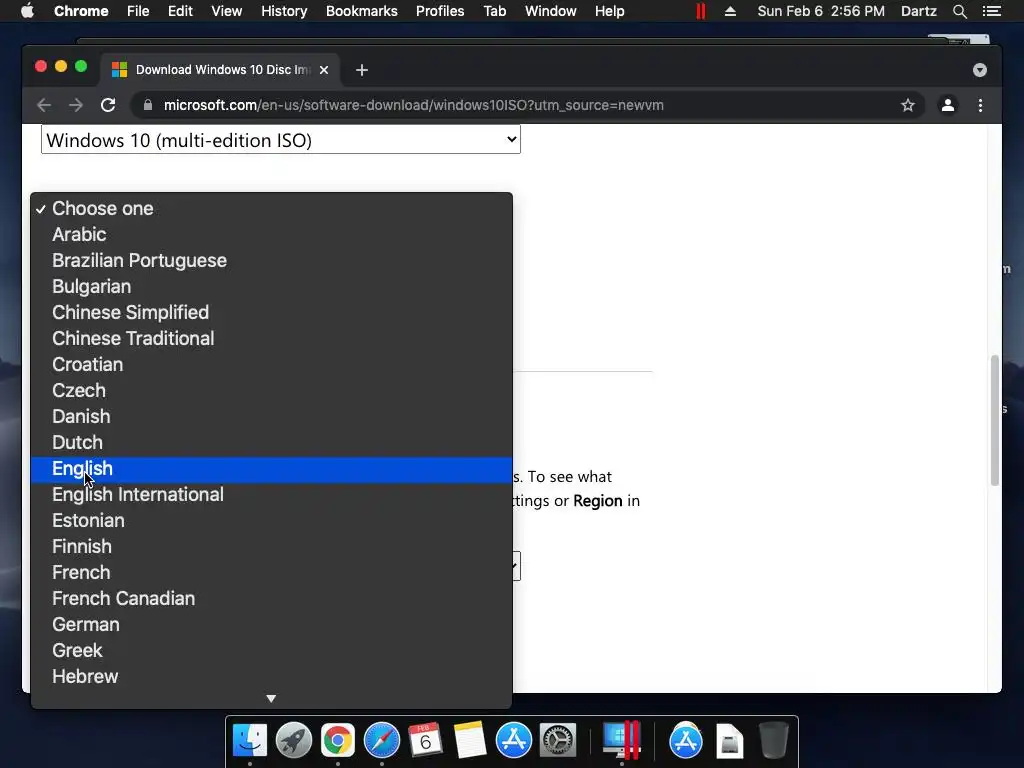Pick Finnish language option
This screenshot has height=768, width=1024.
(x=271, y=547)
